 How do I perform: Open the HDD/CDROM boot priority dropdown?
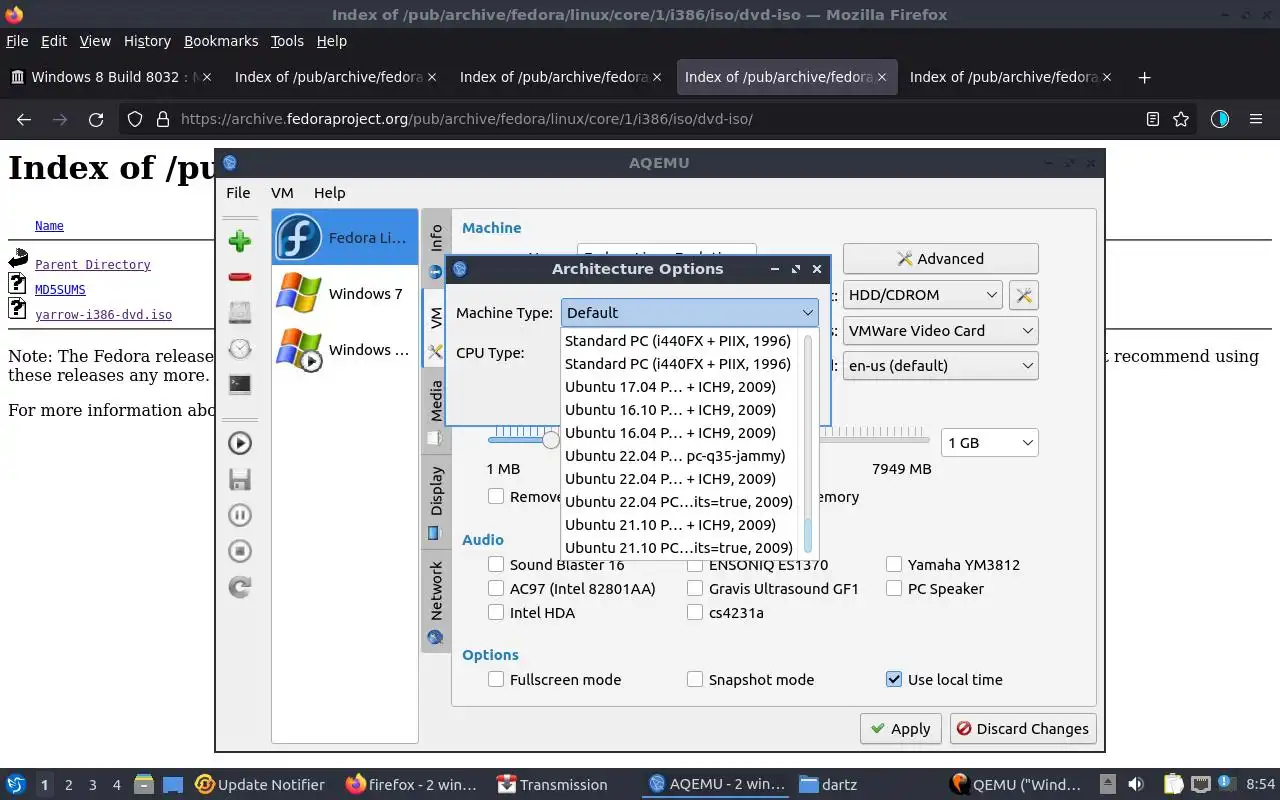pos(923,294)
